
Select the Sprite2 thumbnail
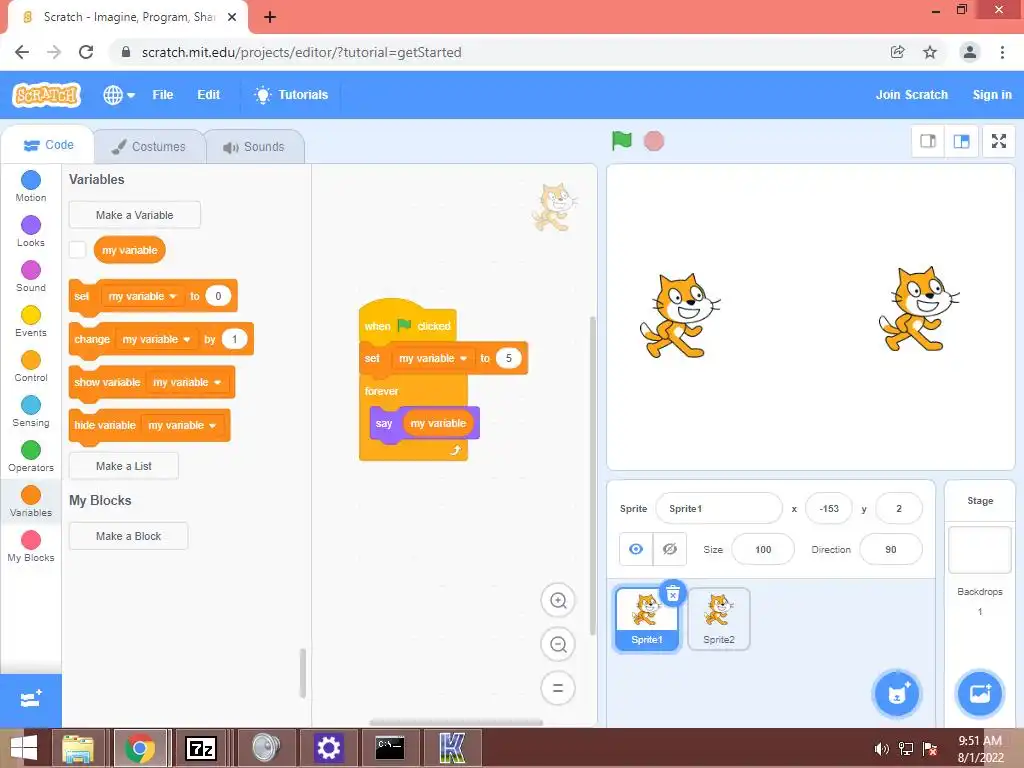[x=718, y=618]
